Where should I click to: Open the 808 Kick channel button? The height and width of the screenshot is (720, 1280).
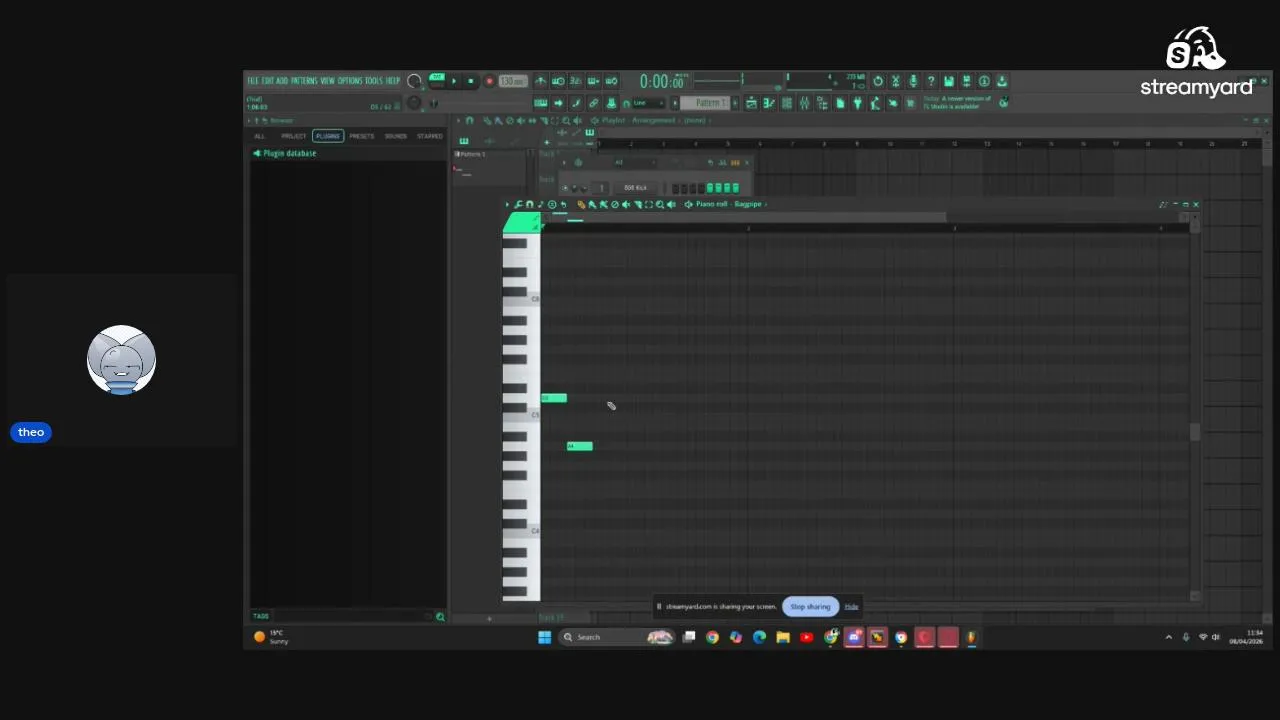635,188
